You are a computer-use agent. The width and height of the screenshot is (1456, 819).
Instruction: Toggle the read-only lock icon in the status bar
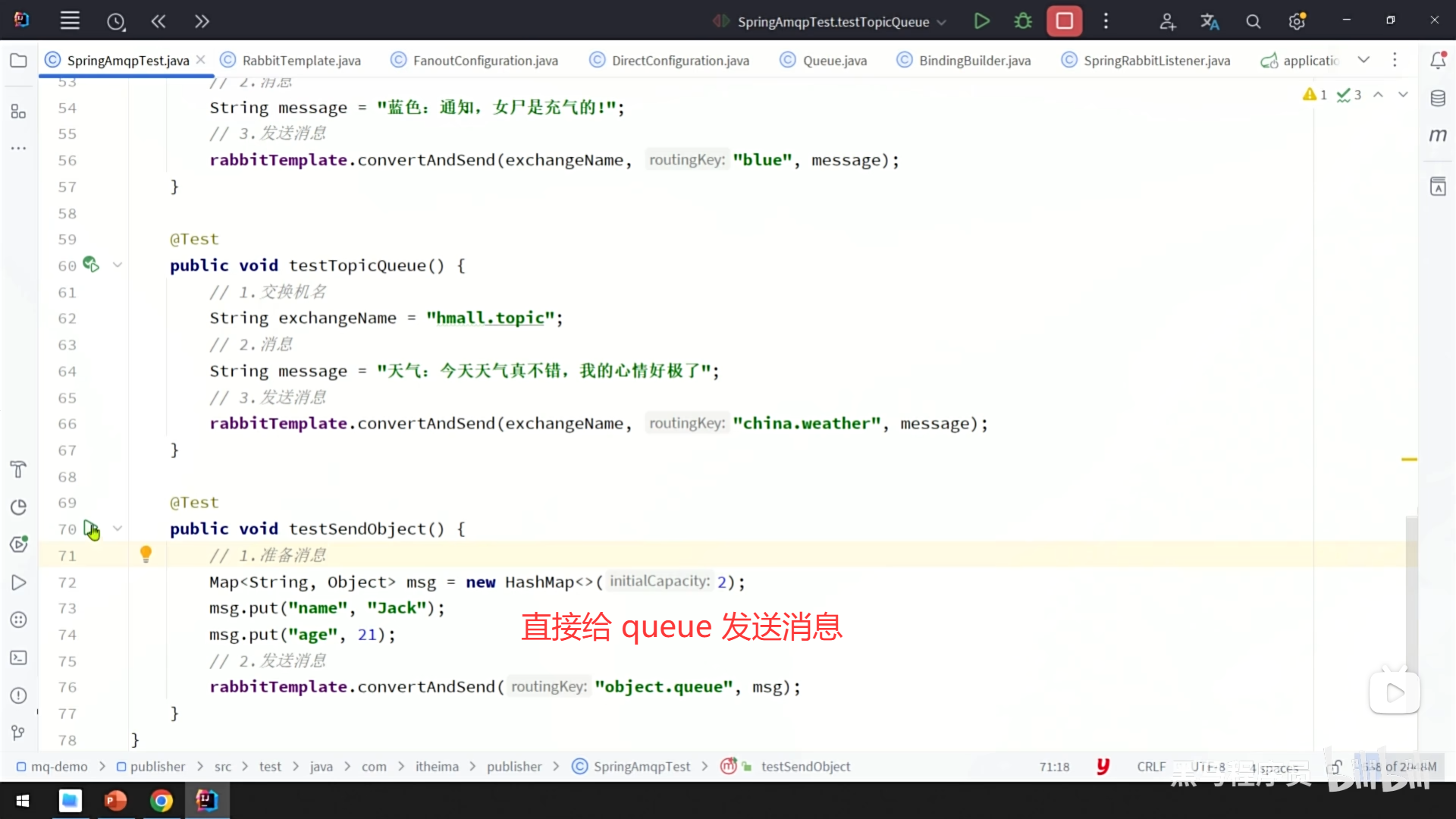[x=1335, y=767]
